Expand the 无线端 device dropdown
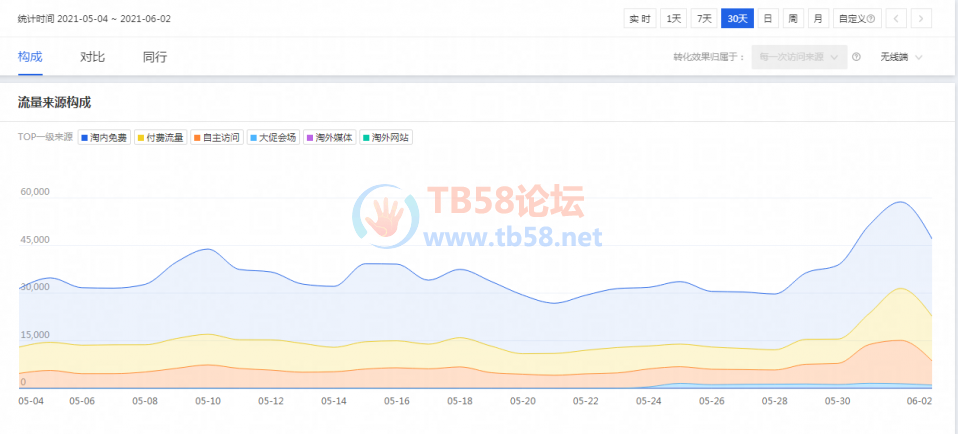958x434 pixels. coord(901,57)
